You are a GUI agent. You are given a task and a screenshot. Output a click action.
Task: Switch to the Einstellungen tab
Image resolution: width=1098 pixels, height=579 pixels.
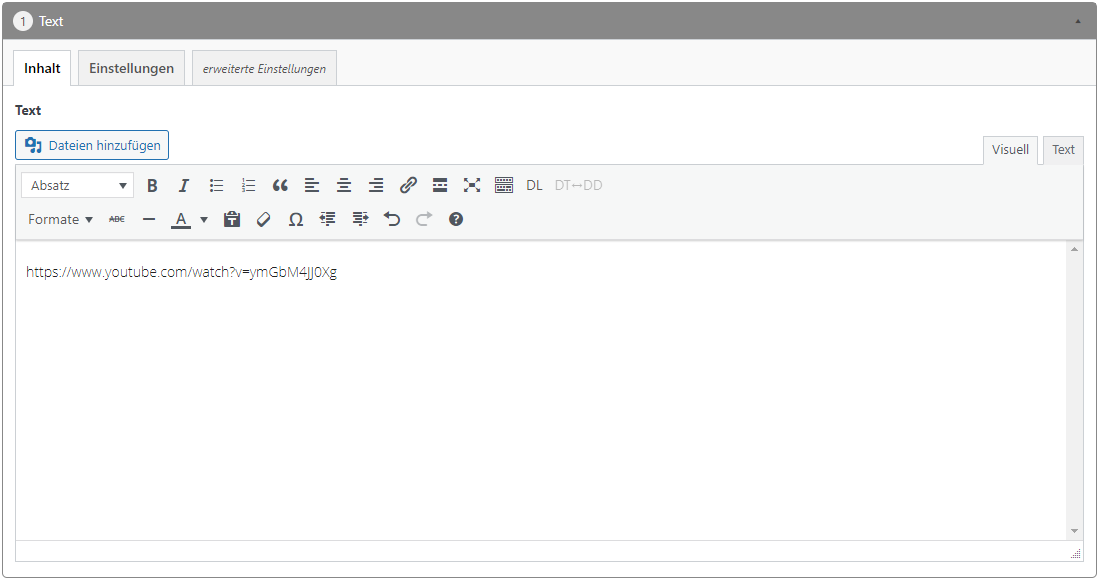[131, 68]
